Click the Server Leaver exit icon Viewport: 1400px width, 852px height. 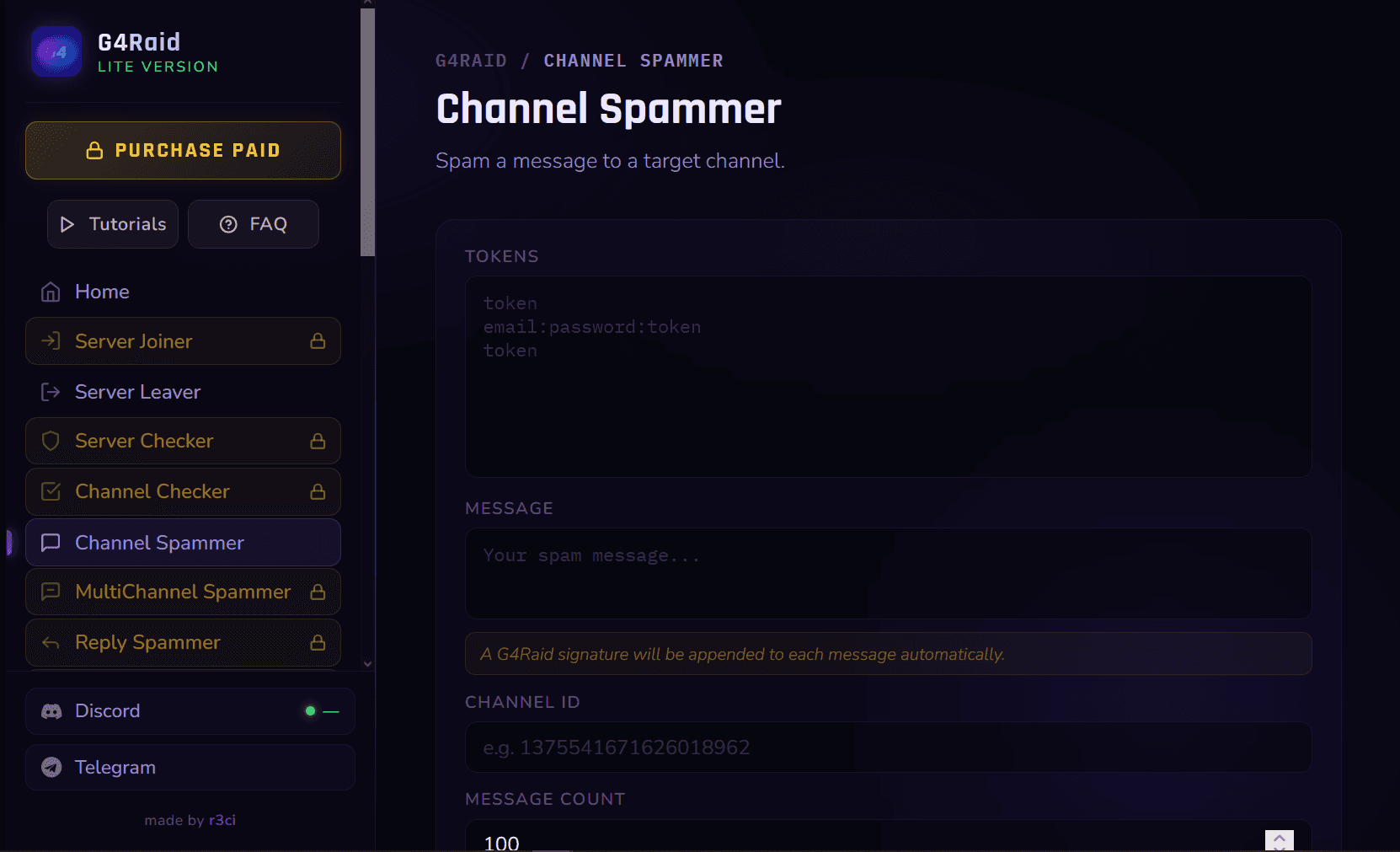[x=51, y=392]
